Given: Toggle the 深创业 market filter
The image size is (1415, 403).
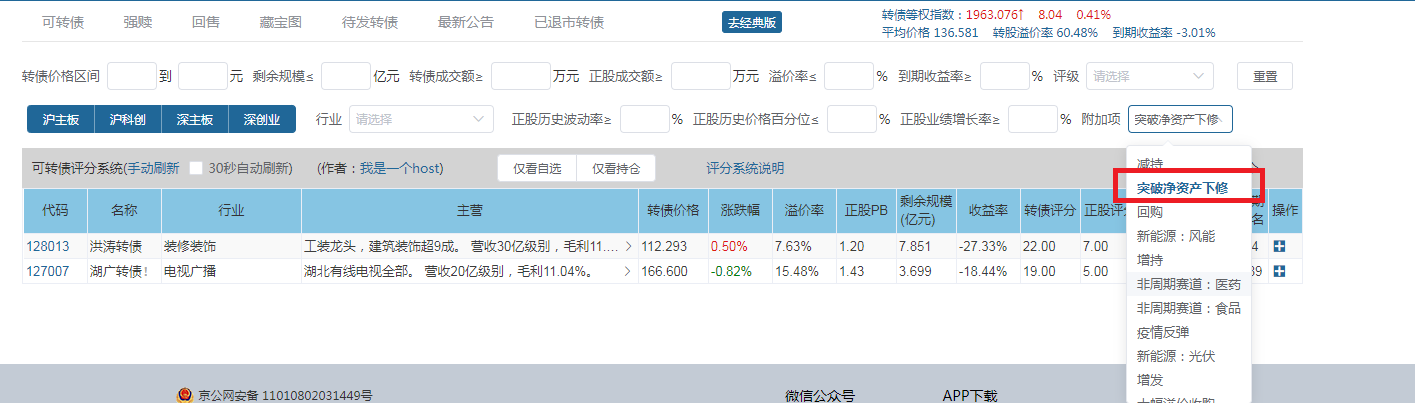Looking at the screenshot, I should click(x=262, y=119).
